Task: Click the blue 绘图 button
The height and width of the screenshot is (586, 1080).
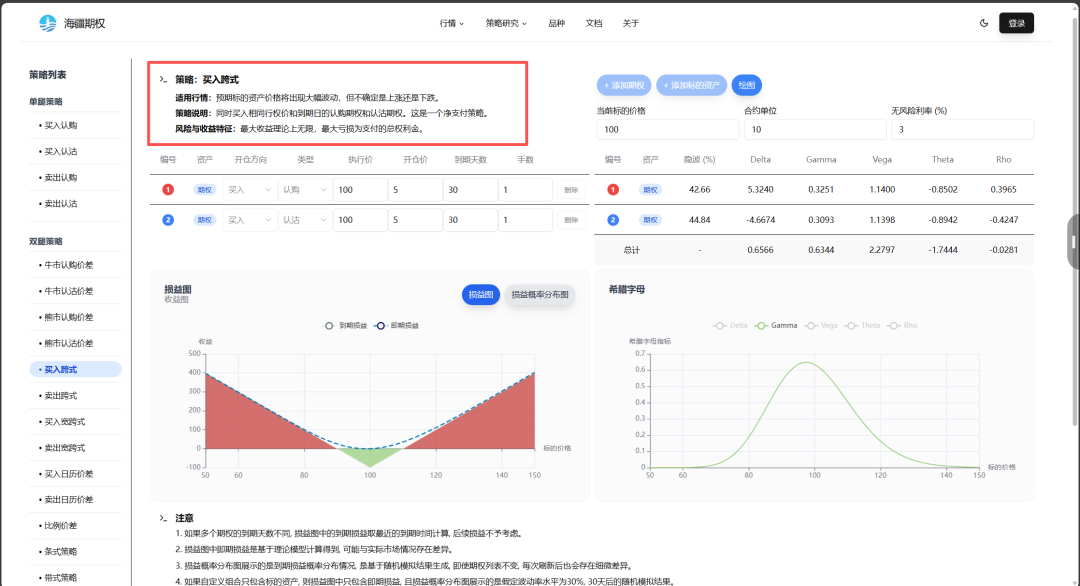Action: (x=746, y=85)
